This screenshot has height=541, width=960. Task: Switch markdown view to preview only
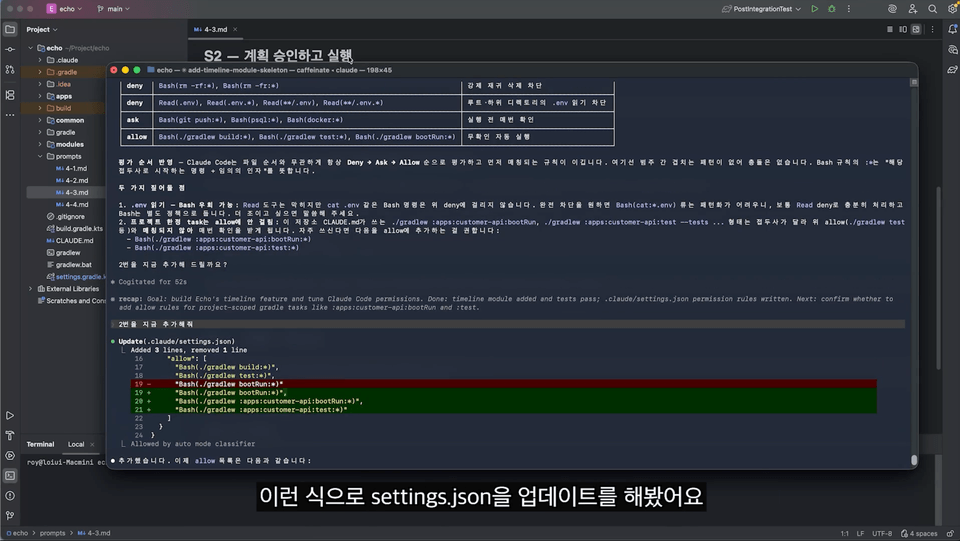click(916, 29)
